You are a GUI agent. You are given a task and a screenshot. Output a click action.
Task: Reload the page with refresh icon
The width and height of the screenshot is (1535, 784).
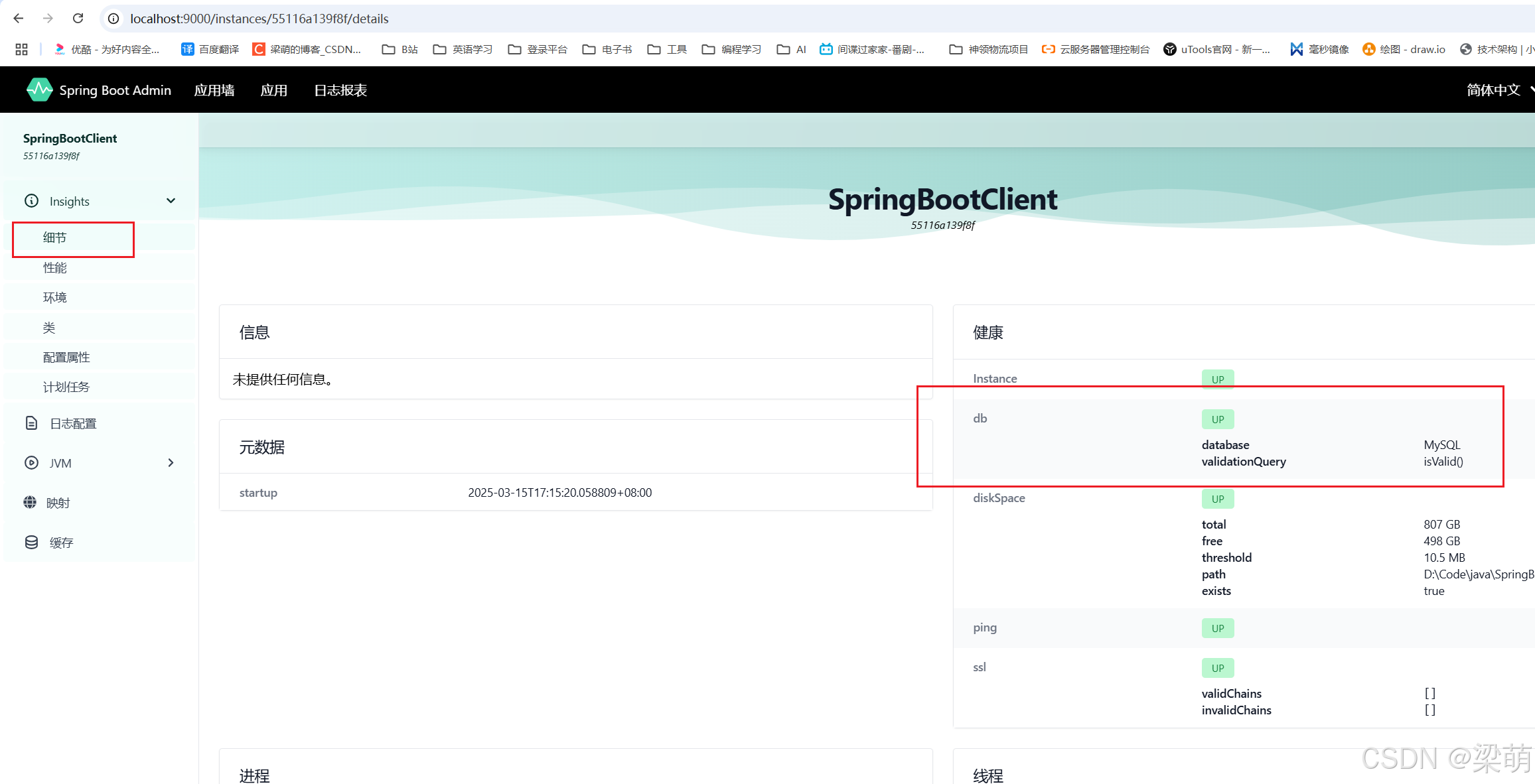point(78,19)
